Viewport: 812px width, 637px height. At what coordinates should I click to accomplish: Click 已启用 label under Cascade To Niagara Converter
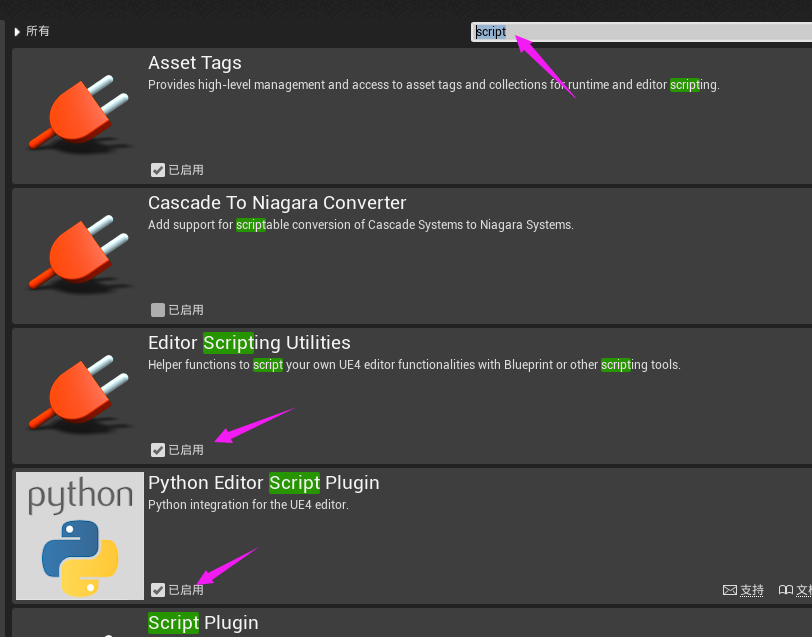pyautogui.click(x=186, y=310)
